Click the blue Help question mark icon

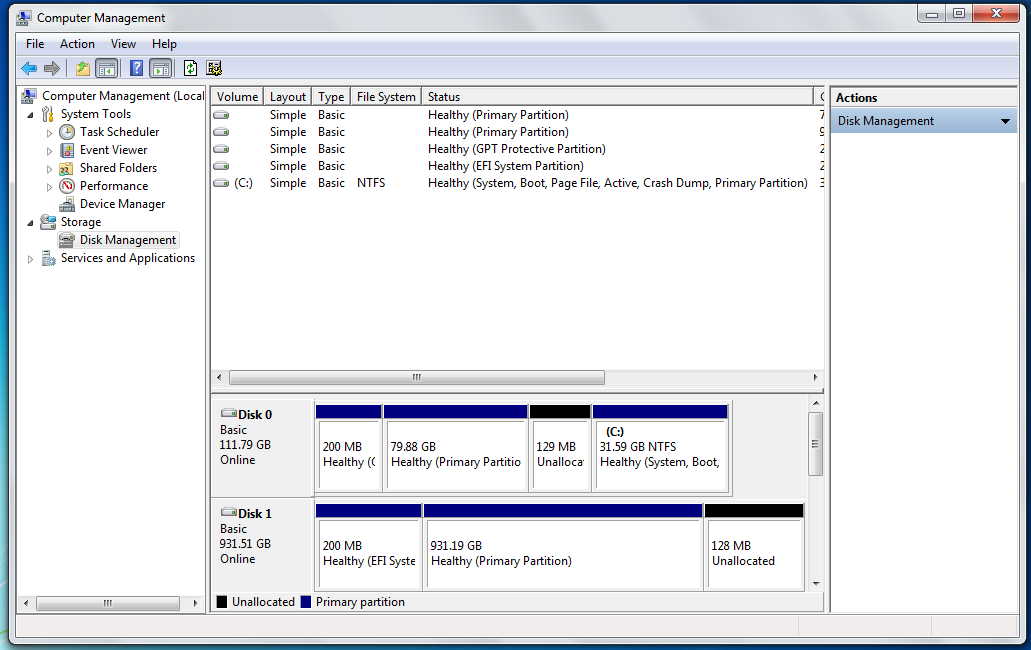[136, 68]
